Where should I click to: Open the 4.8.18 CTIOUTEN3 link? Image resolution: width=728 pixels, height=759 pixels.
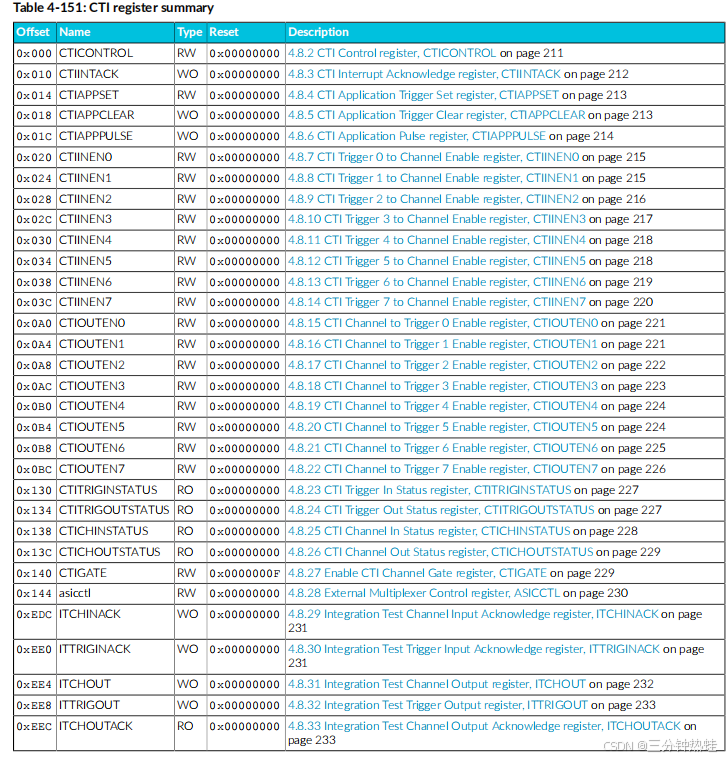click(x=443, y=386)
